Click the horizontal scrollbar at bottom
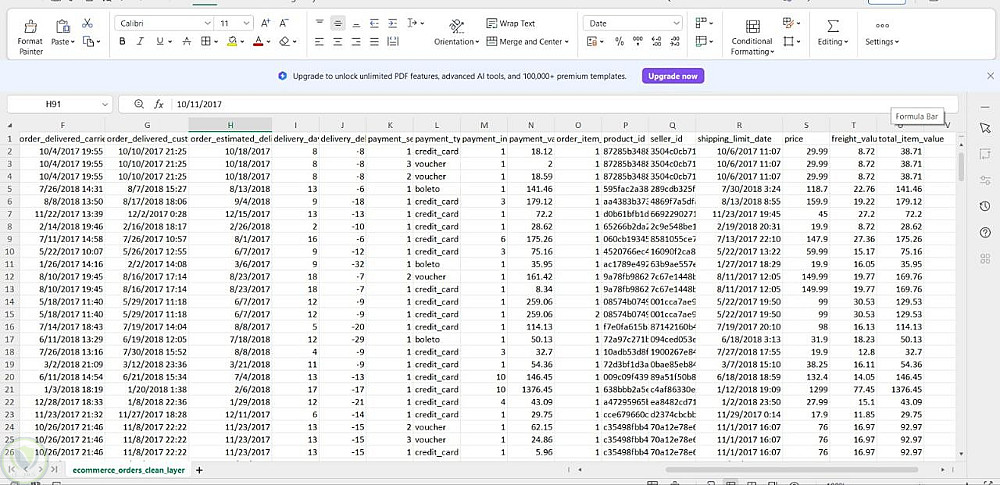1000x485 pixels. [x=791, y=470]
